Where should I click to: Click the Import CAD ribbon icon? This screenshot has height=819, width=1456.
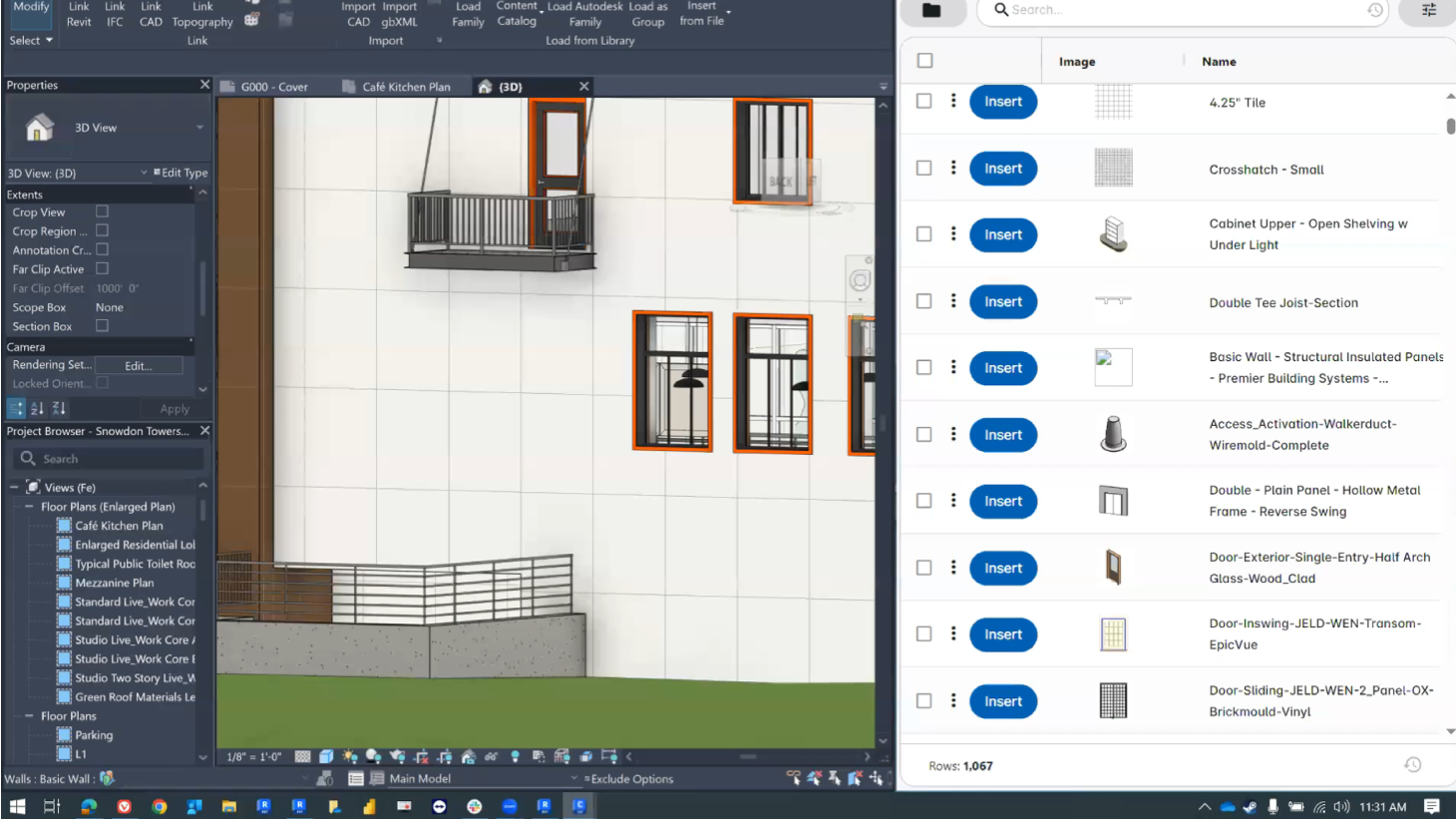(x=358, y=13)
